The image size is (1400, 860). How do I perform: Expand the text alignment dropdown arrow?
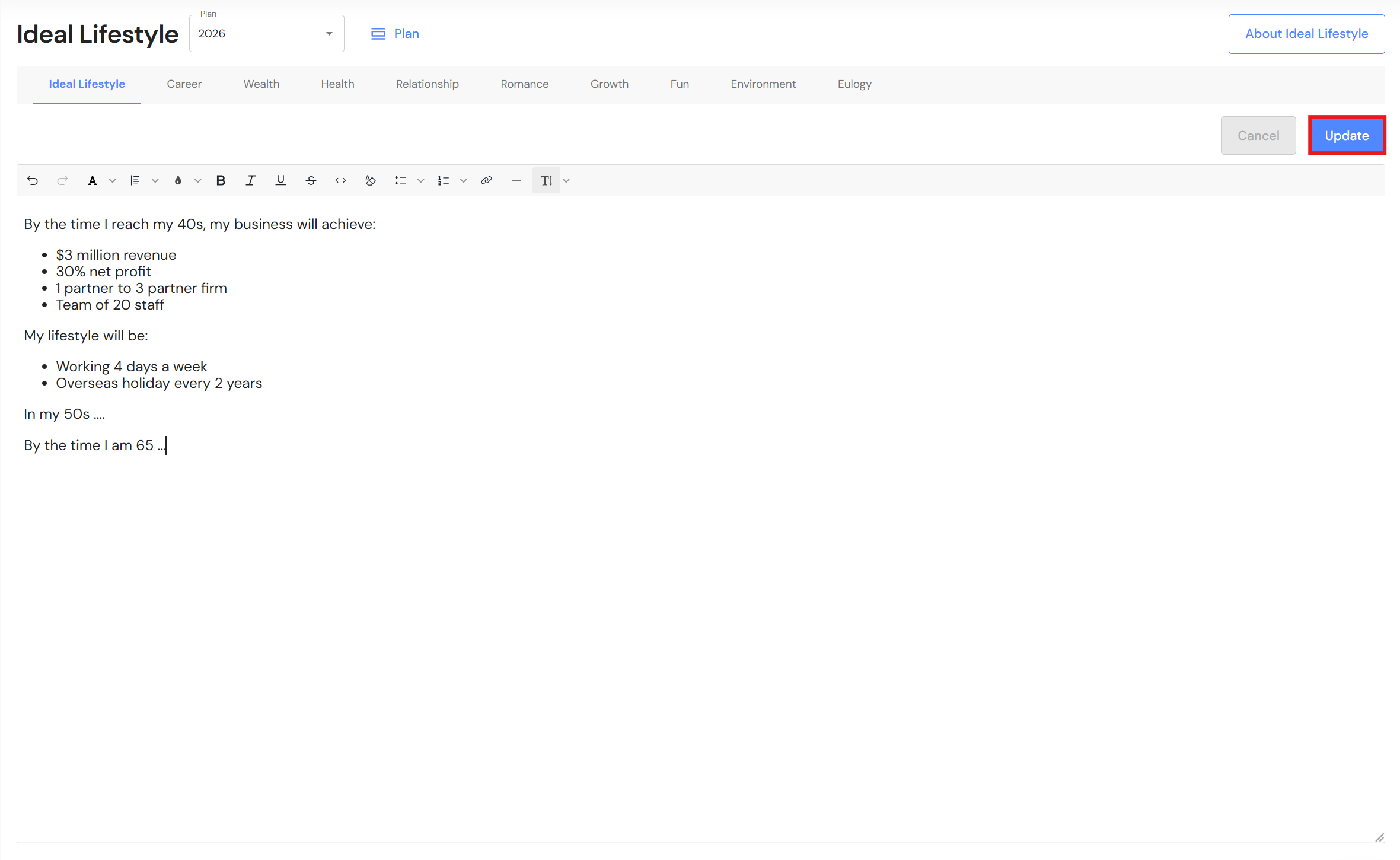coord(155,181)
